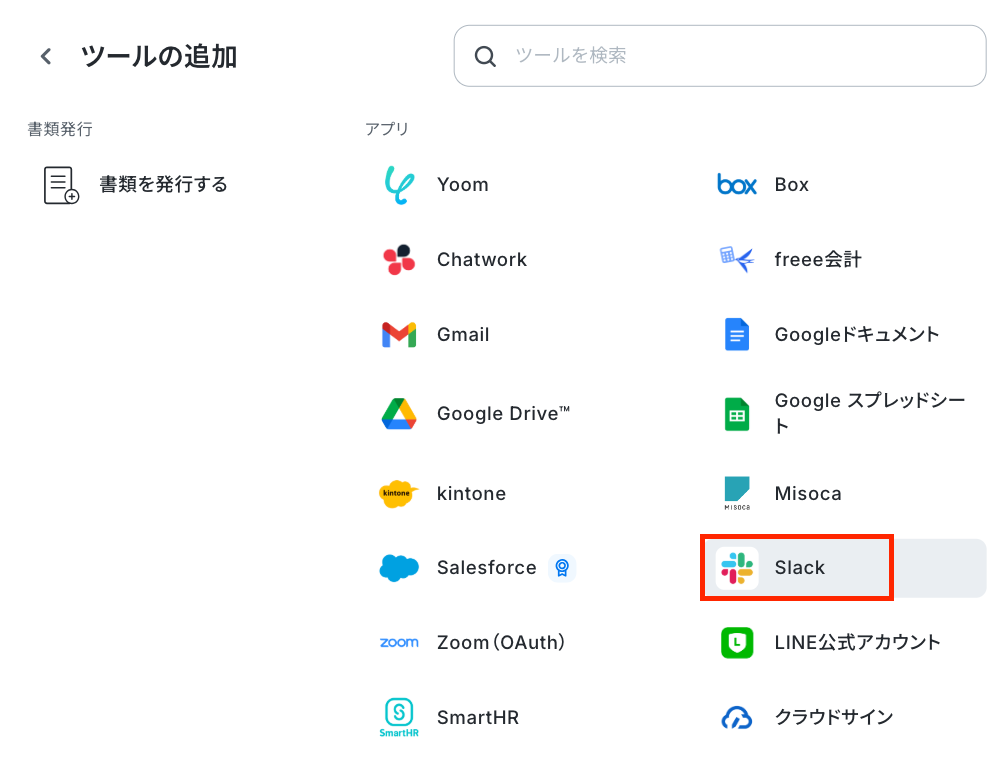Viewport: 990px width, 766px height.
Task: Select Salesforce label
Action: [487, 568]
